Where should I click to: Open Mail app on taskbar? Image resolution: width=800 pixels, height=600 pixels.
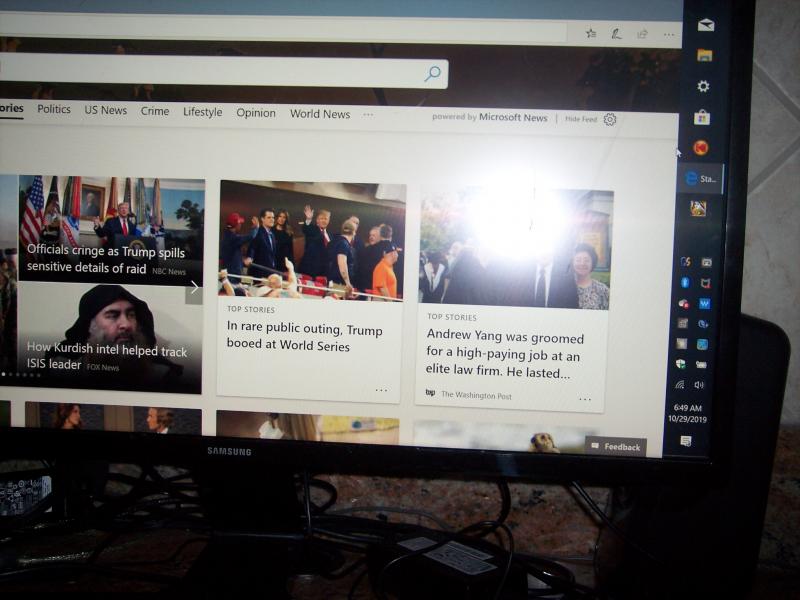click(x=706, y=25)
